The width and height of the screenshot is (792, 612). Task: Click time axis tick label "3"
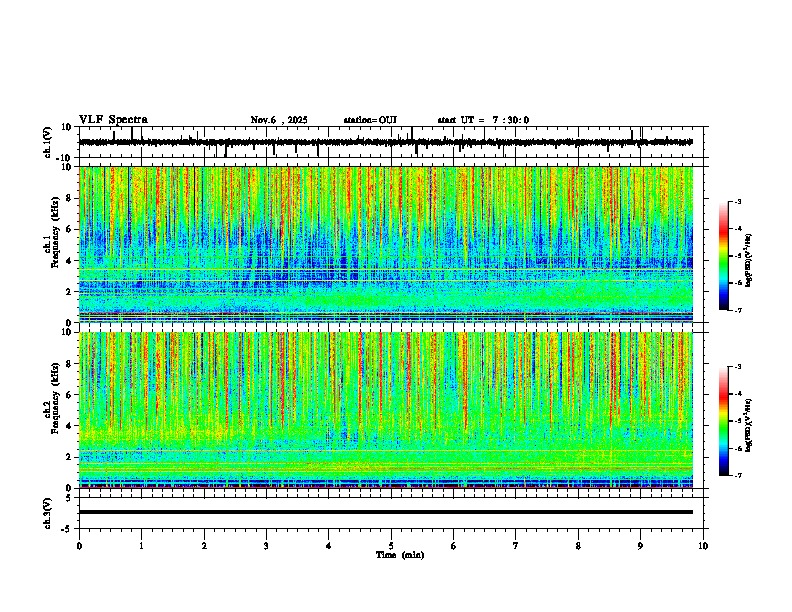(266, 546)
